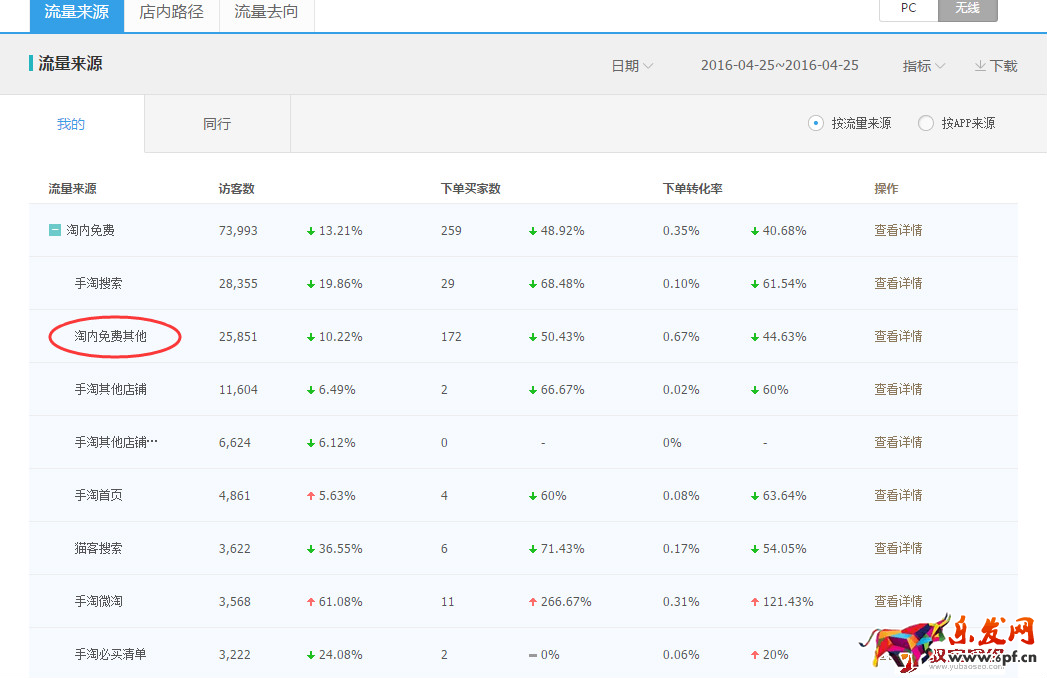View details for 淘内免费其他 row
Viewport: 1047px width, 678px height.
click(x=898, y=337)
